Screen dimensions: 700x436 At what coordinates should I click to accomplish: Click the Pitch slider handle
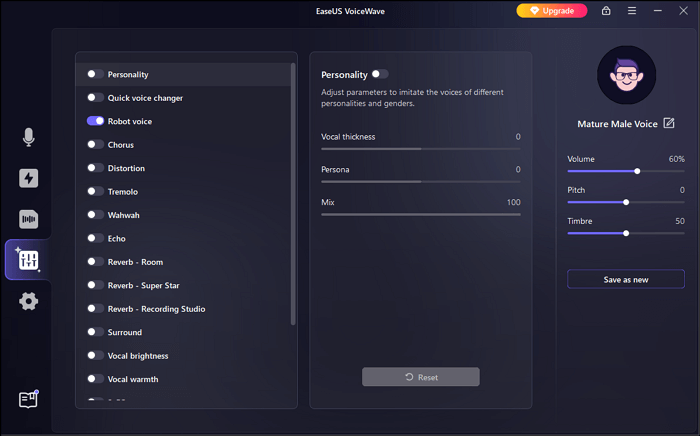pyautogui.click(x=626, y=202)
